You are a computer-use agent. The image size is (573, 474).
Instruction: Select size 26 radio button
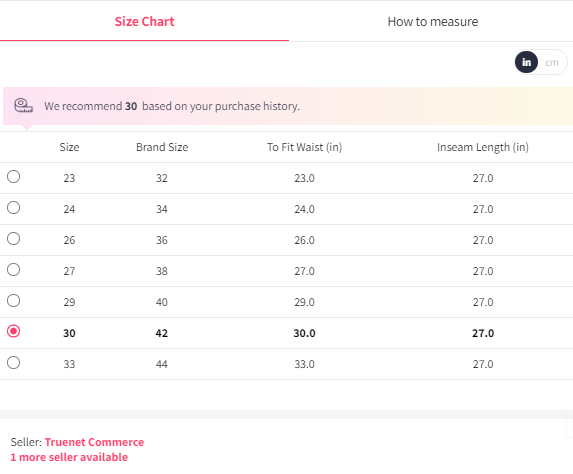coord(14,239)
